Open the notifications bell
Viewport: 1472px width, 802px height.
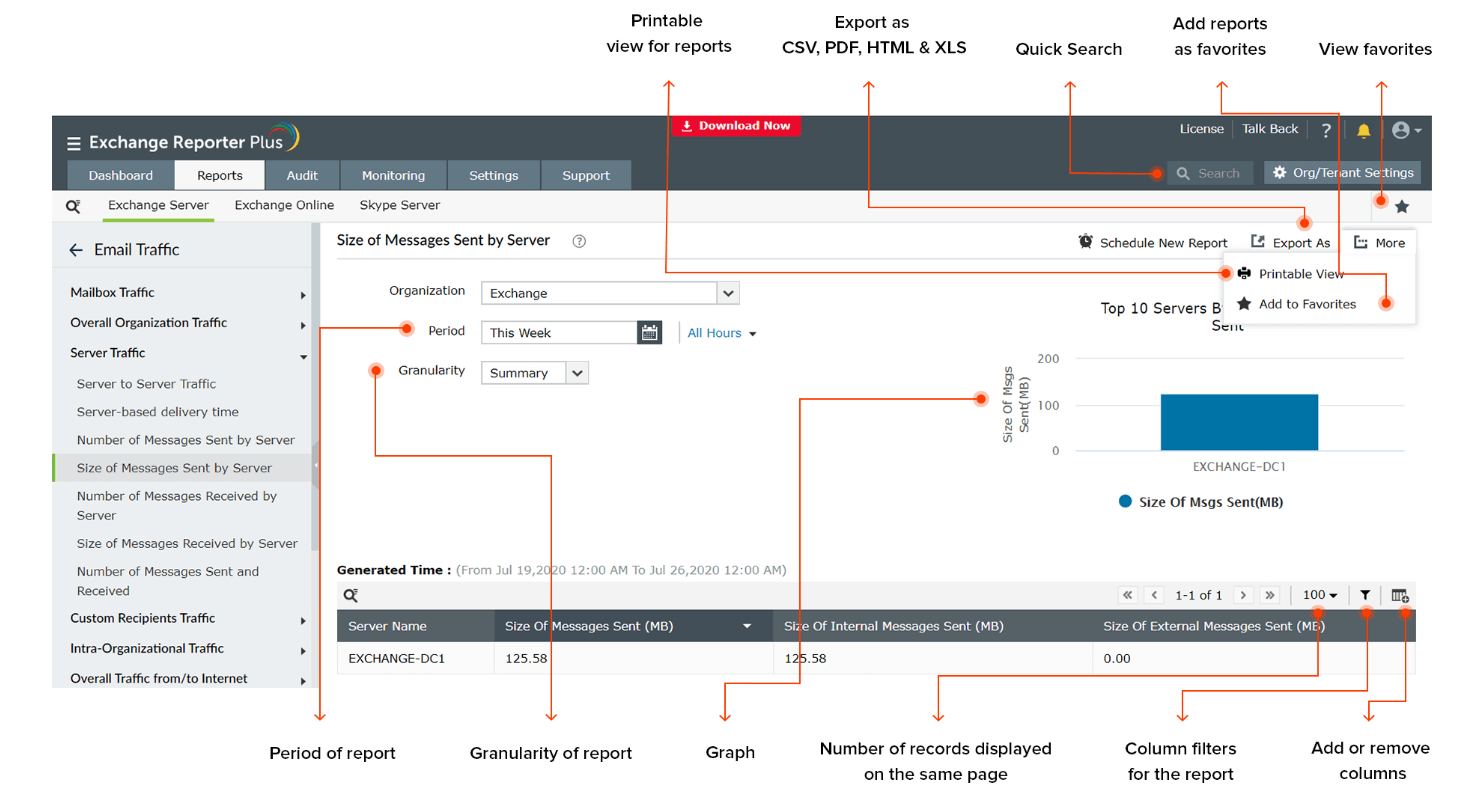point(1363,130)
